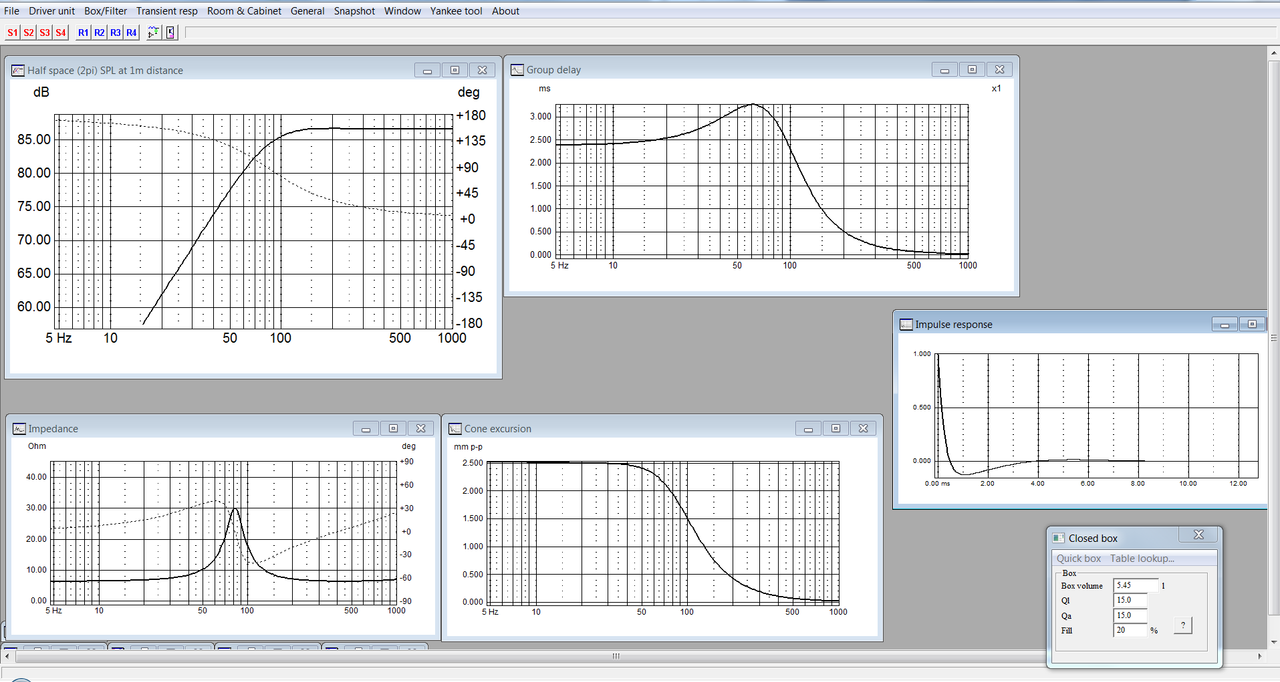This screenshot has height=682, width=1280.
Task: Open the Snapshot menu
Action: click(355, 11)
